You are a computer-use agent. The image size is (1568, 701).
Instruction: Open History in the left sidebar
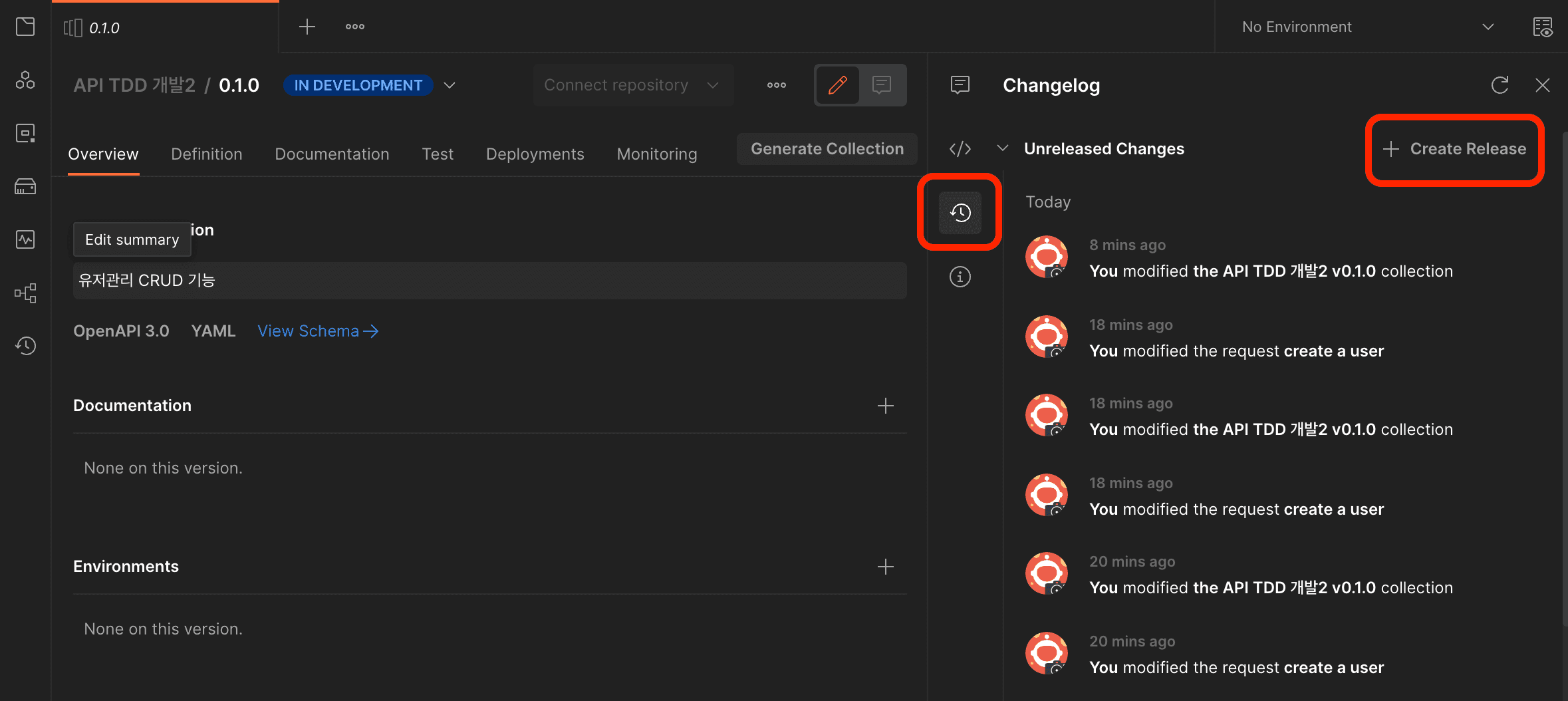pyautogui.click(x=25, y=346)
